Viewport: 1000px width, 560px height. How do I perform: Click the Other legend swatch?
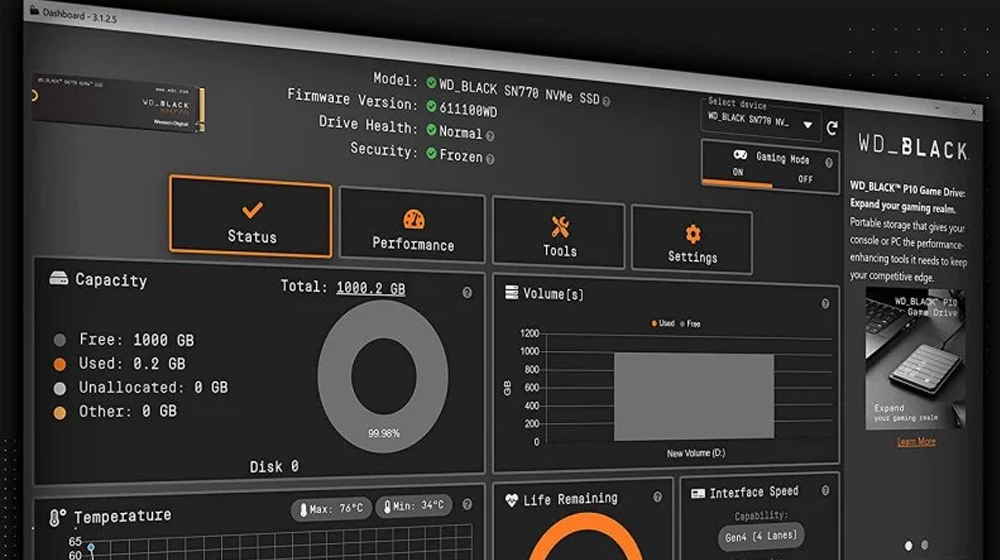[x=60, y=413]
